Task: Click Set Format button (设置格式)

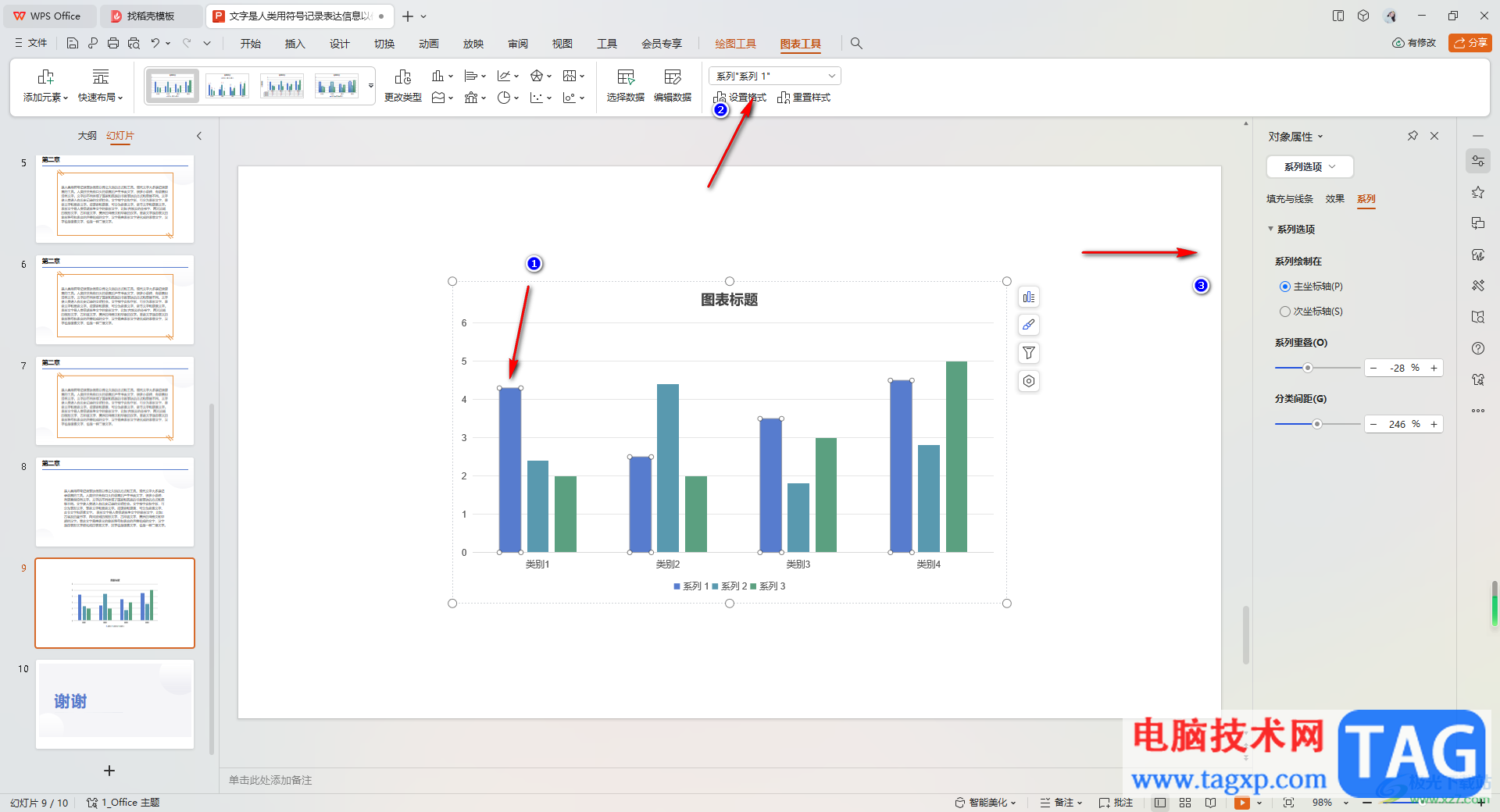Action: (740, 98)
